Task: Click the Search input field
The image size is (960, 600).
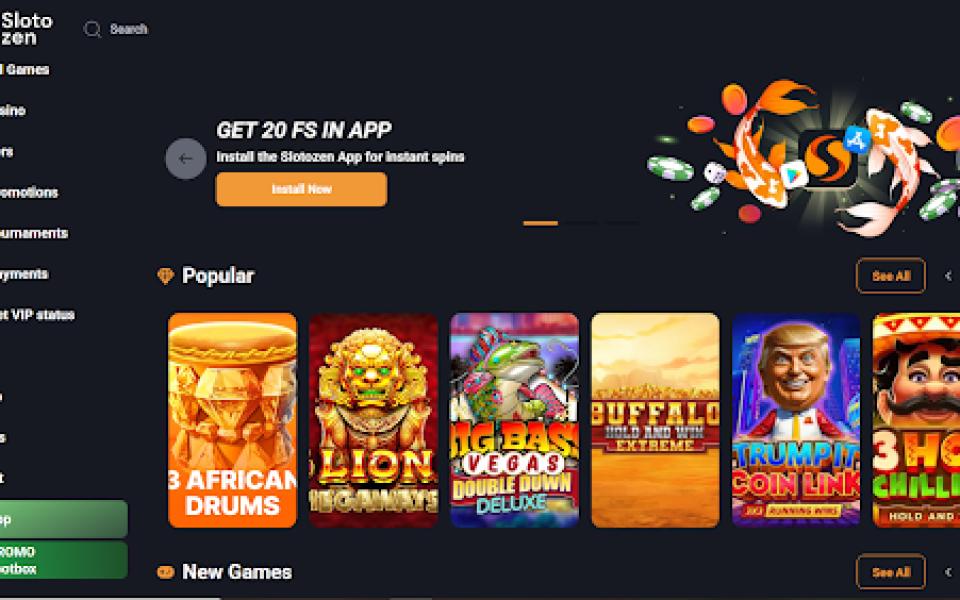Action: [x=129, y=29]
